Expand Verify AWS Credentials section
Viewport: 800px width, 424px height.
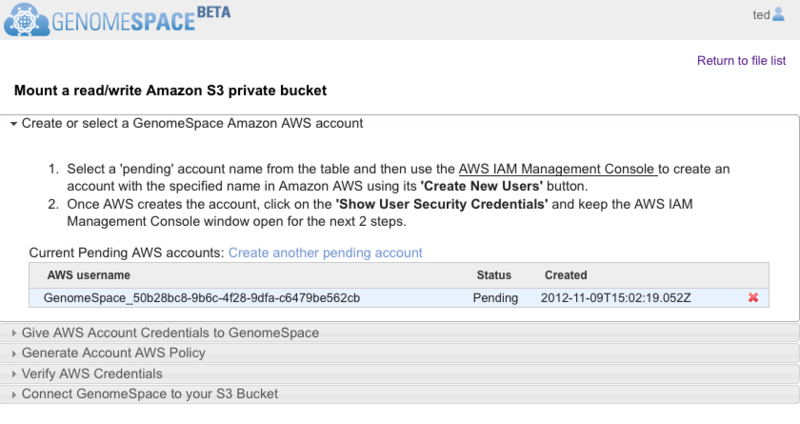[x=400, y=373]
